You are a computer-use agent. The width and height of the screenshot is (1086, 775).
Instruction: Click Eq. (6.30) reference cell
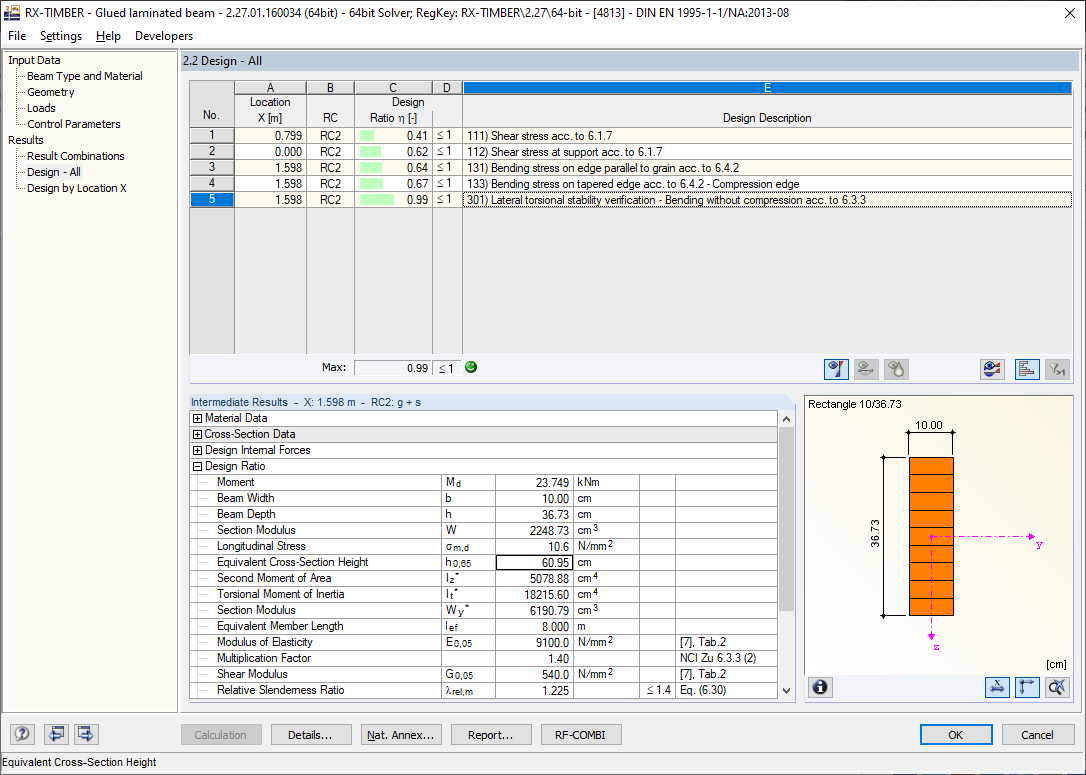pos(726,690)
